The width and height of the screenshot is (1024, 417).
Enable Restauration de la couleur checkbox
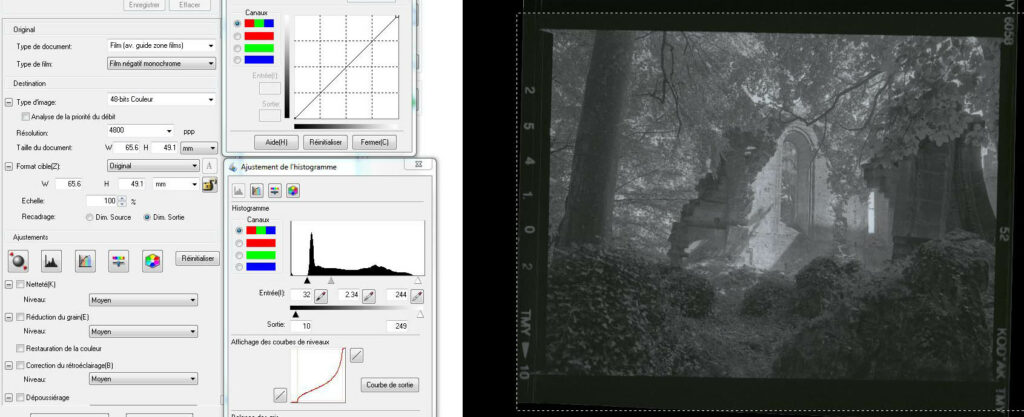[x=20, y=348]
